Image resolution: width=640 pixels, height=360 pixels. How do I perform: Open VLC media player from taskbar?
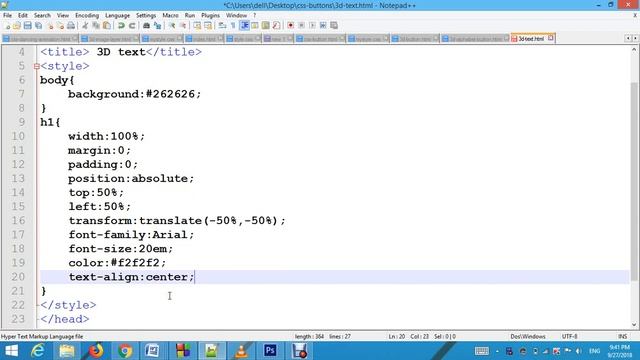(x=241, y=351)
